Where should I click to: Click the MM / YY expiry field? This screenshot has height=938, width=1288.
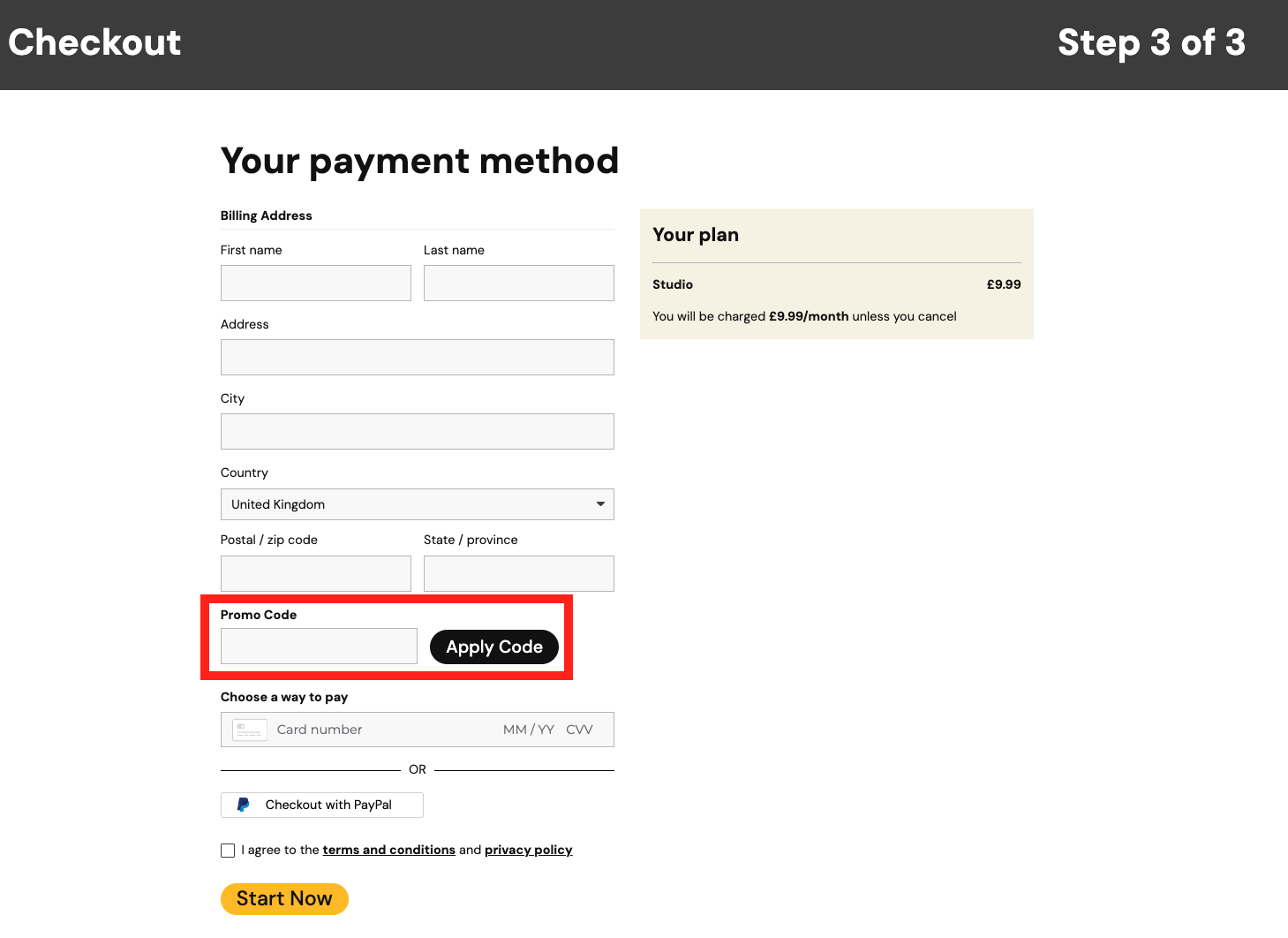(x=528, y=730)
